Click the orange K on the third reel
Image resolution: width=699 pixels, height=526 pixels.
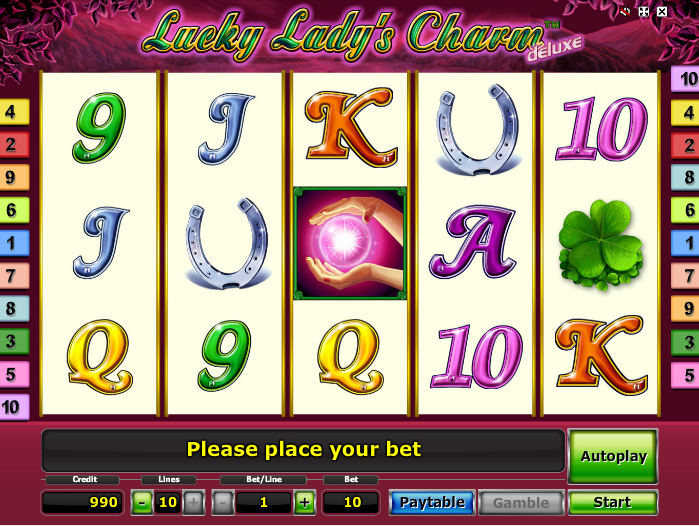click(x=351, y=127)
